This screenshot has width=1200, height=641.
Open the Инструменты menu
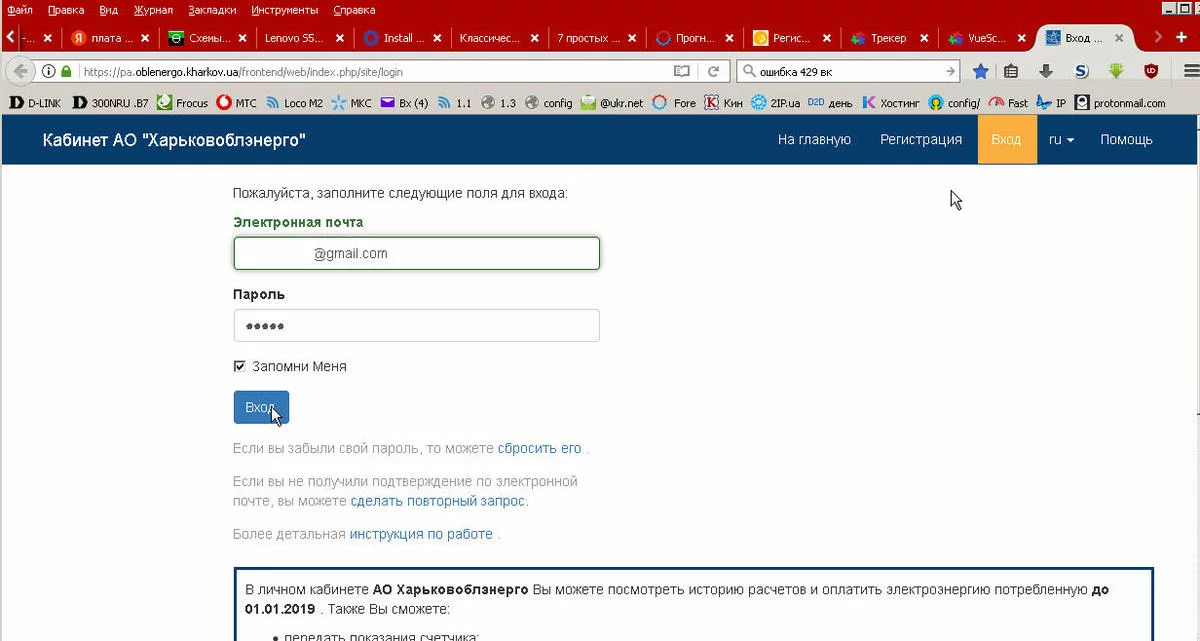coord(287,10)
